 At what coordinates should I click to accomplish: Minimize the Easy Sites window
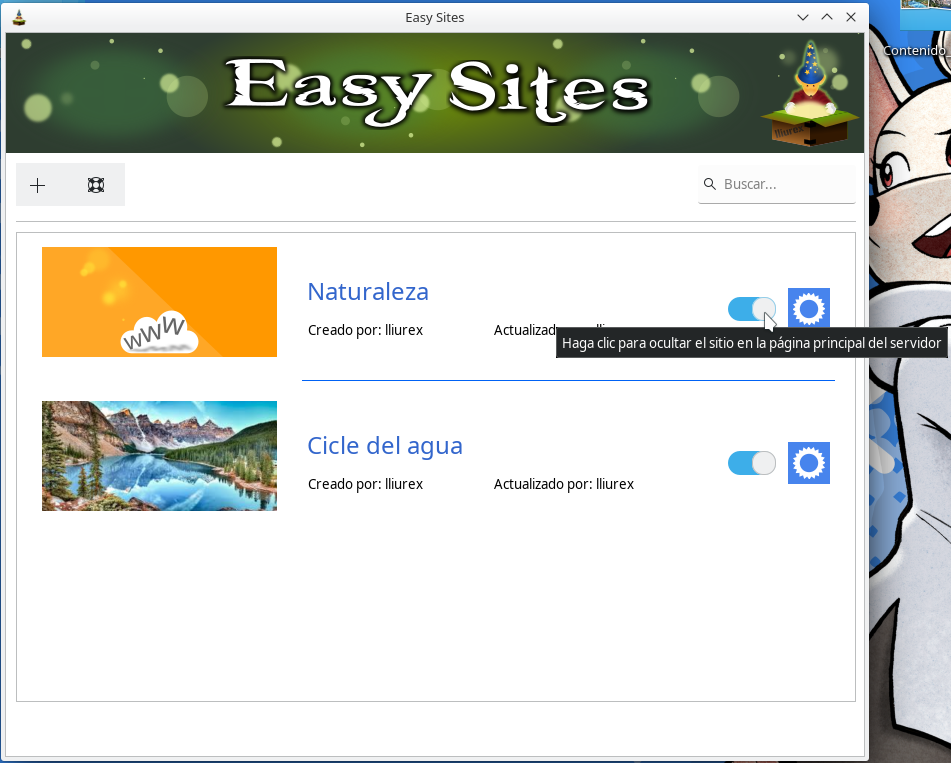point(802,17)
